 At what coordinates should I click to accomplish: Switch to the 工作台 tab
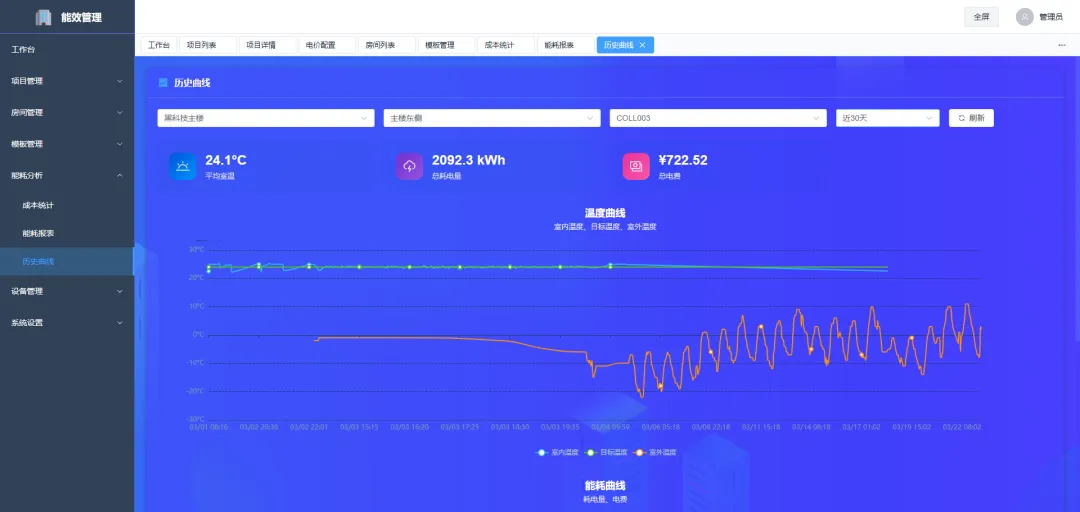(158, 45)
